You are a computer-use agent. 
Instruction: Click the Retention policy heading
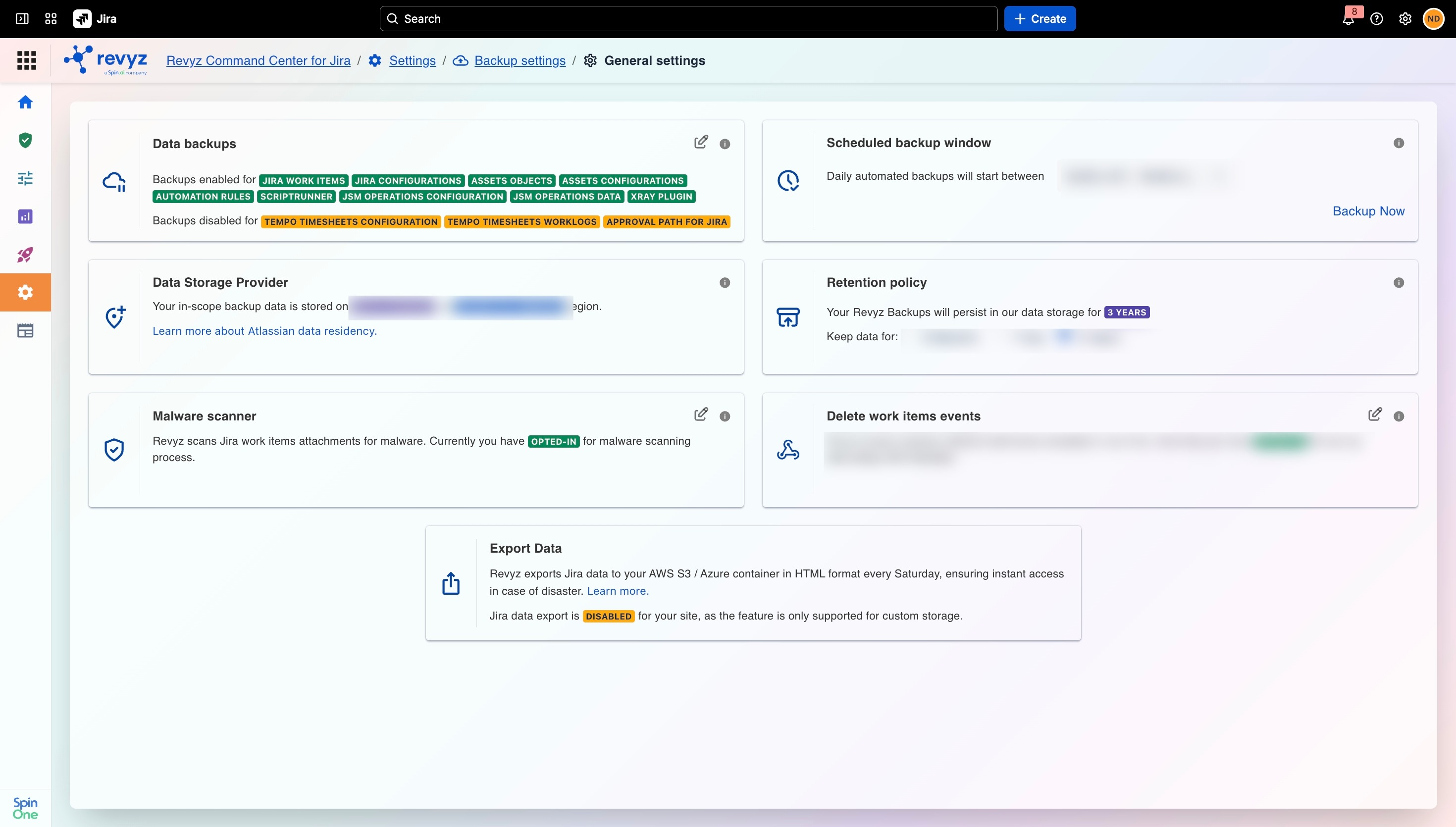pyautogui.click(x=877, y=283)
